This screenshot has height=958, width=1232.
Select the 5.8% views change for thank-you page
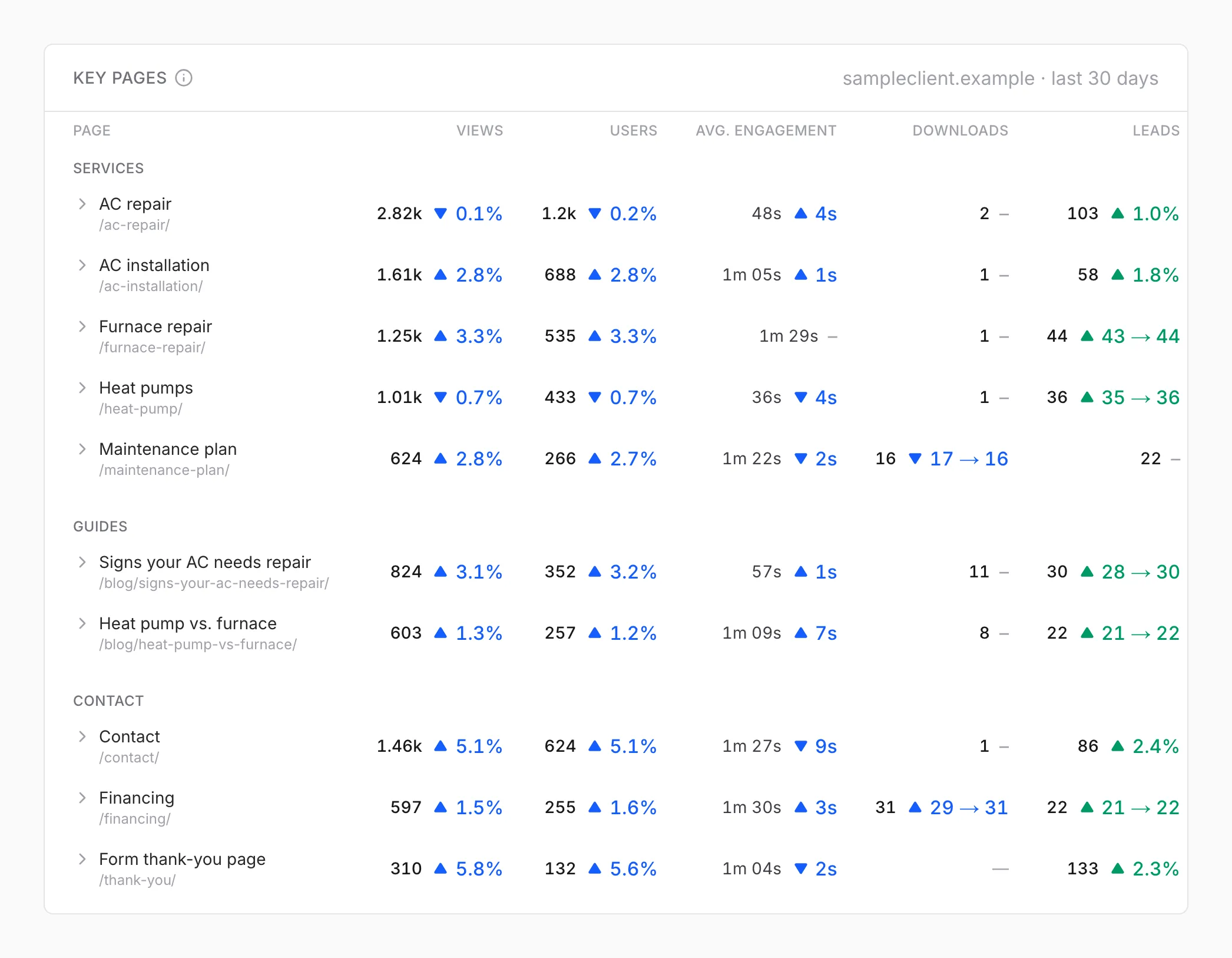tap(479, 868)
